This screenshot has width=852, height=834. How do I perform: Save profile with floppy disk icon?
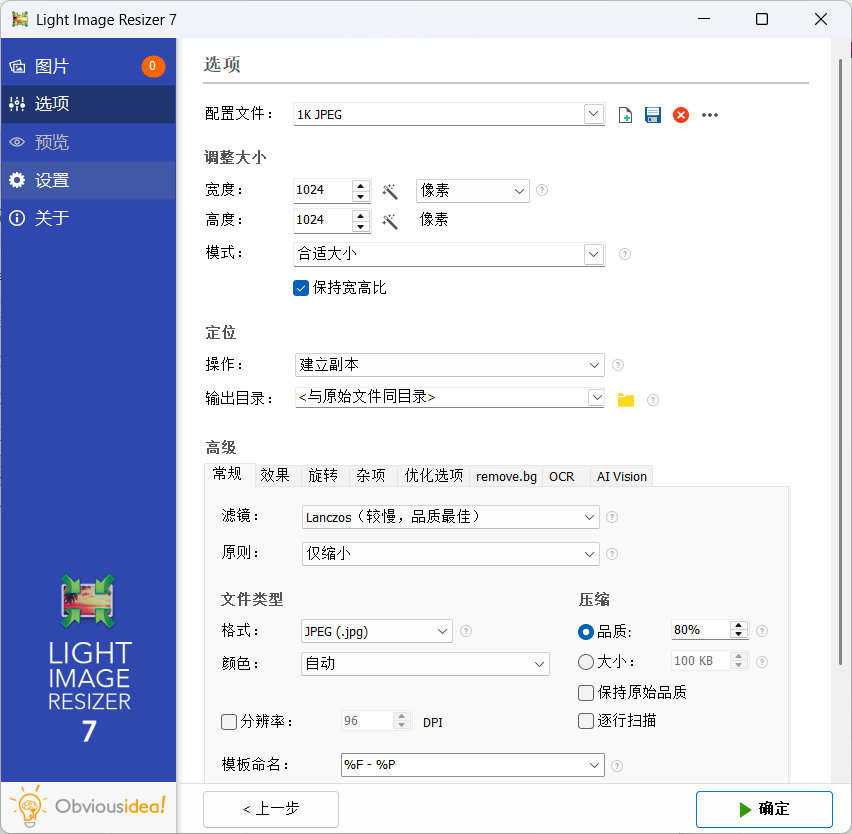(x=653, y=115)
